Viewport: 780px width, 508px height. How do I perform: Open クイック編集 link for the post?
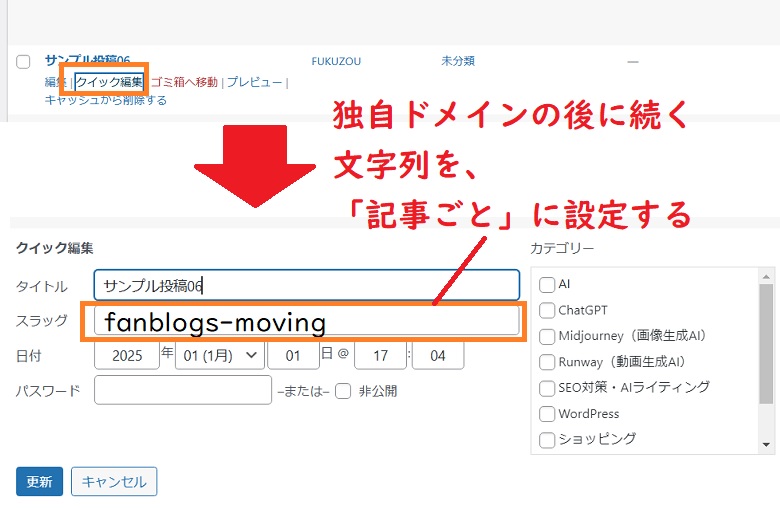coord(109,82)
